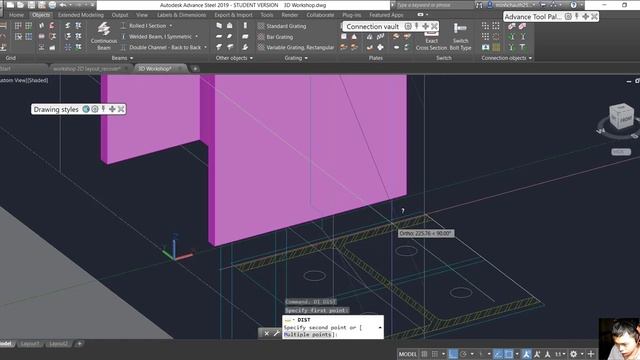This screenshot has height=360, width=640.
Task: Switch to the Layout2 tab
Action: tap(58, 344)
